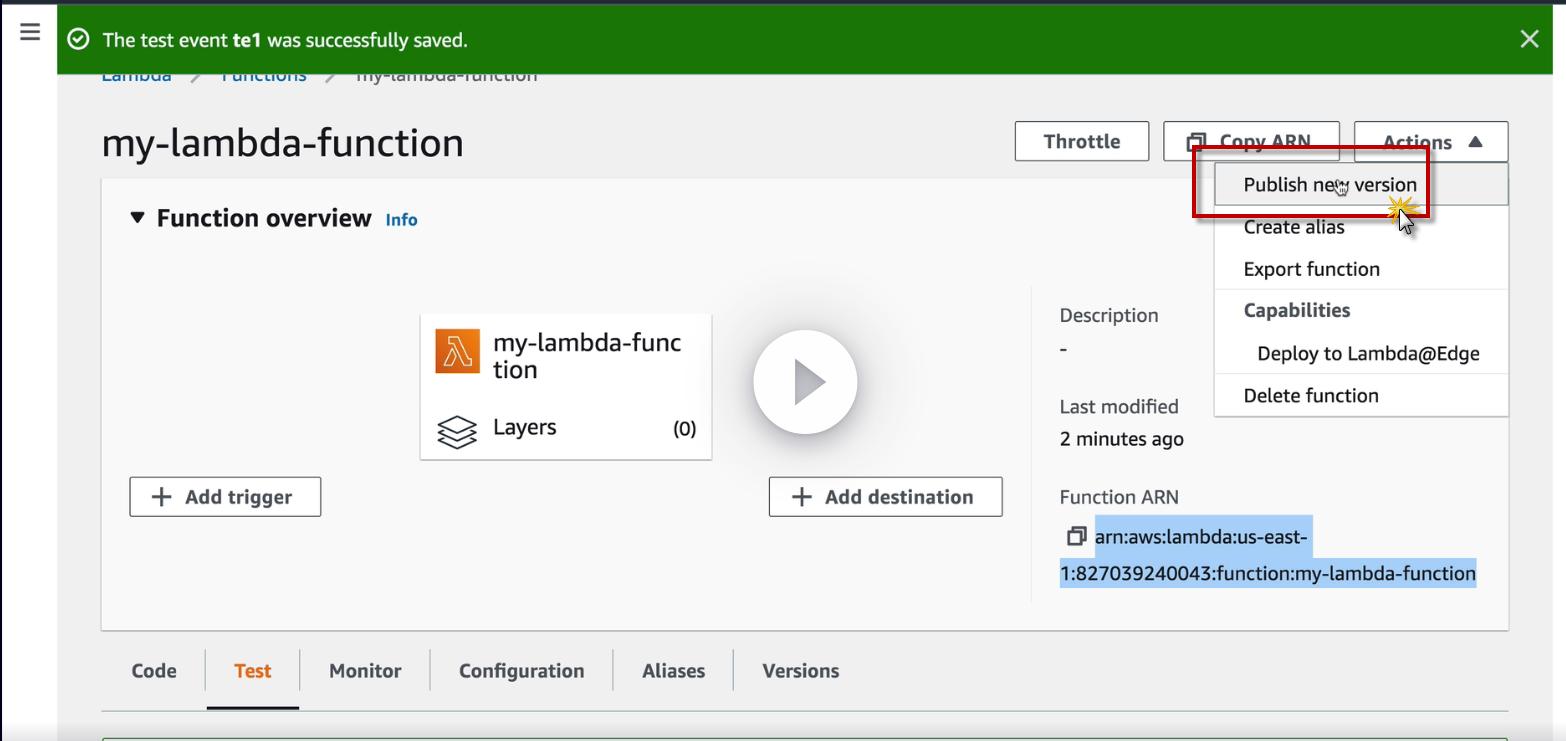Viewport: 1566px width, 741px height.
Task: Choose Create alias from Actions menu
Action: click(1361, 227)
